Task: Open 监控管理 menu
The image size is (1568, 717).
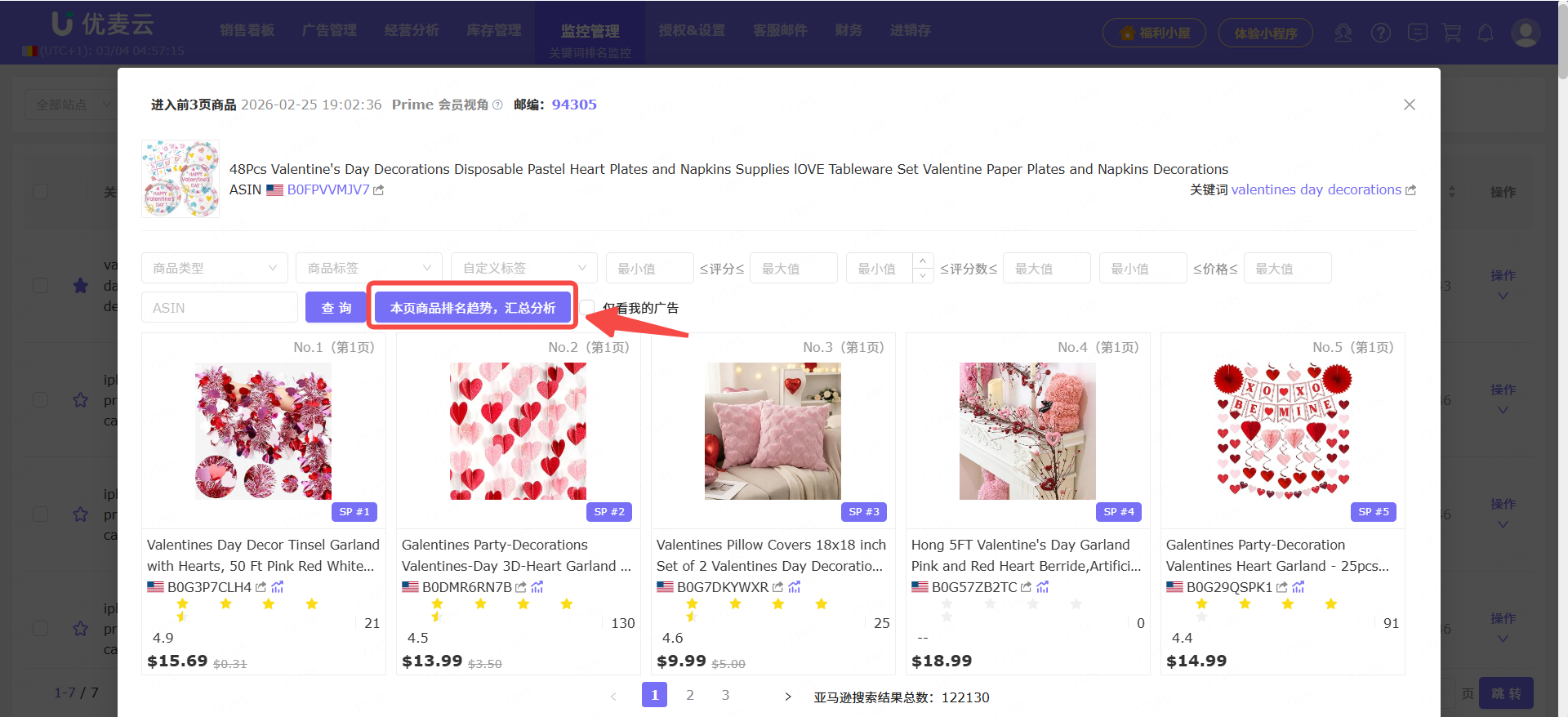Action: point(590,31)
